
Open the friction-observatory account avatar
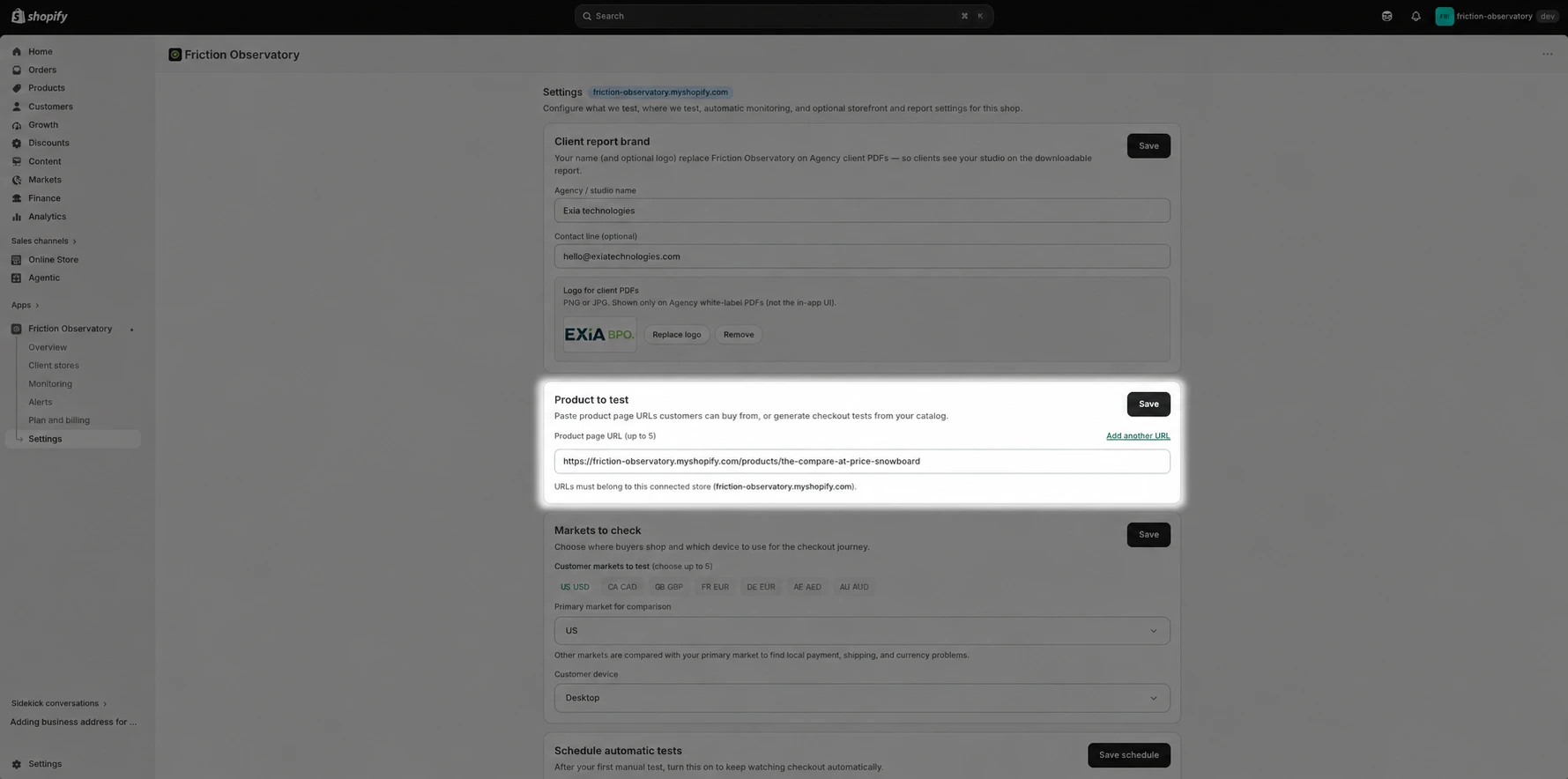tap(1444, 16)
